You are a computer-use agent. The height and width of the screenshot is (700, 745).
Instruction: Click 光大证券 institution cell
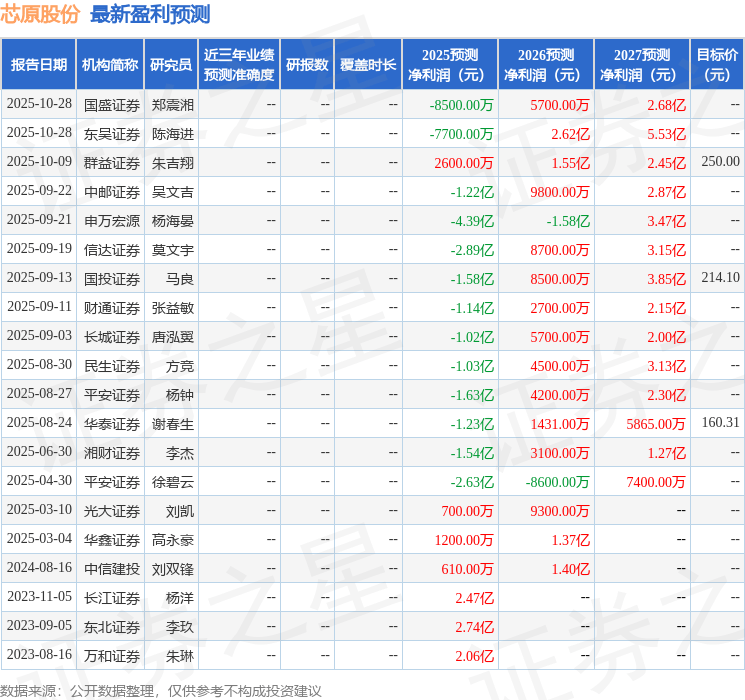pyautogui.click(x=112, y=511)
